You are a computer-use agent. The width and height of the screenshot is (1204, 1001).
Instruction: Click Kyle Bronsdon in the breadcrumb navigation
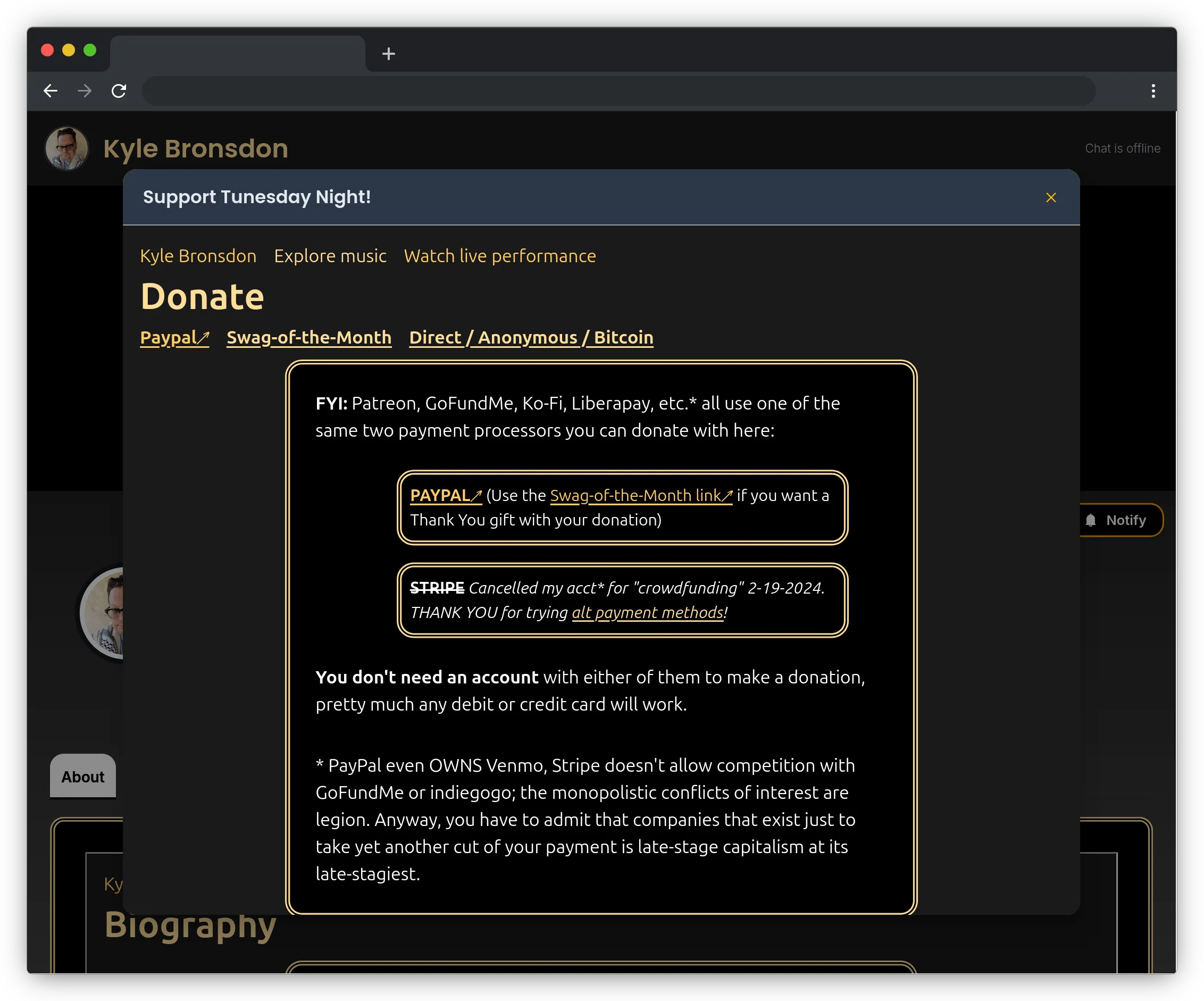point(198,256)
